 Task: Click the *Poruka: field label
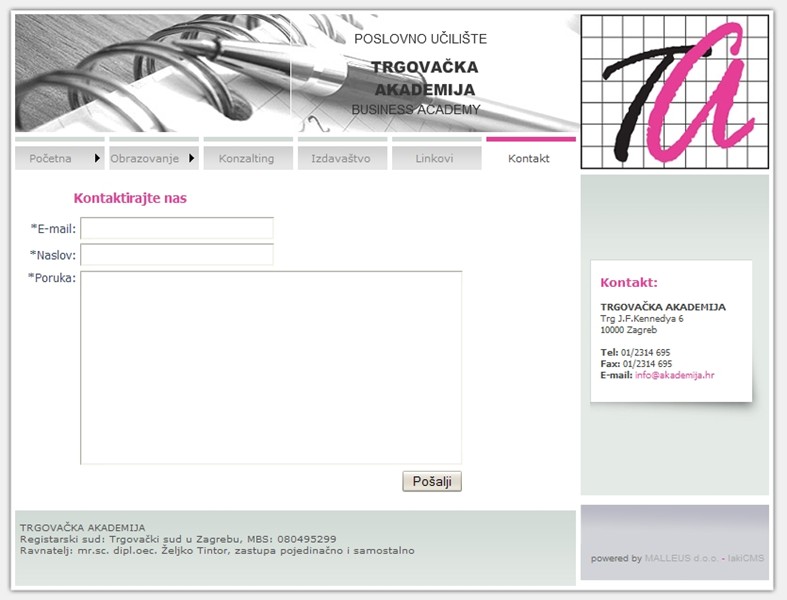click(x=52, y=278)
